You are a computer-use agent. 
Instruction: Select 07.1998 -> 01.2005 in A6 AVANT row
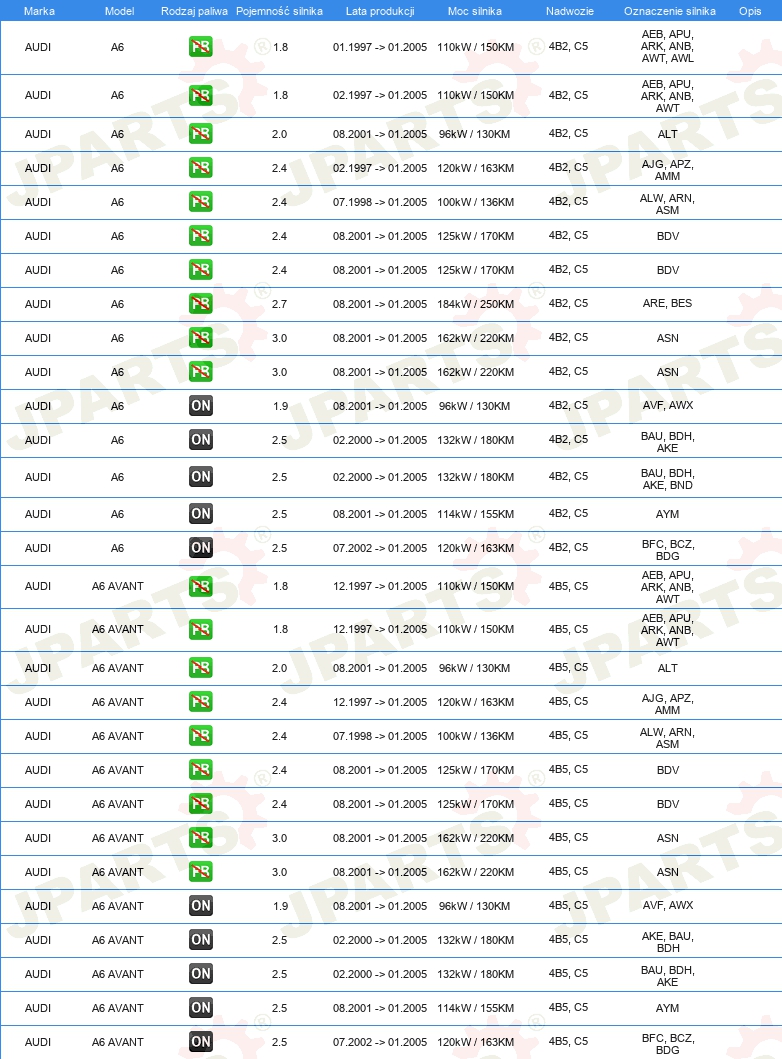pyautogui.click(x=380, y=735)
